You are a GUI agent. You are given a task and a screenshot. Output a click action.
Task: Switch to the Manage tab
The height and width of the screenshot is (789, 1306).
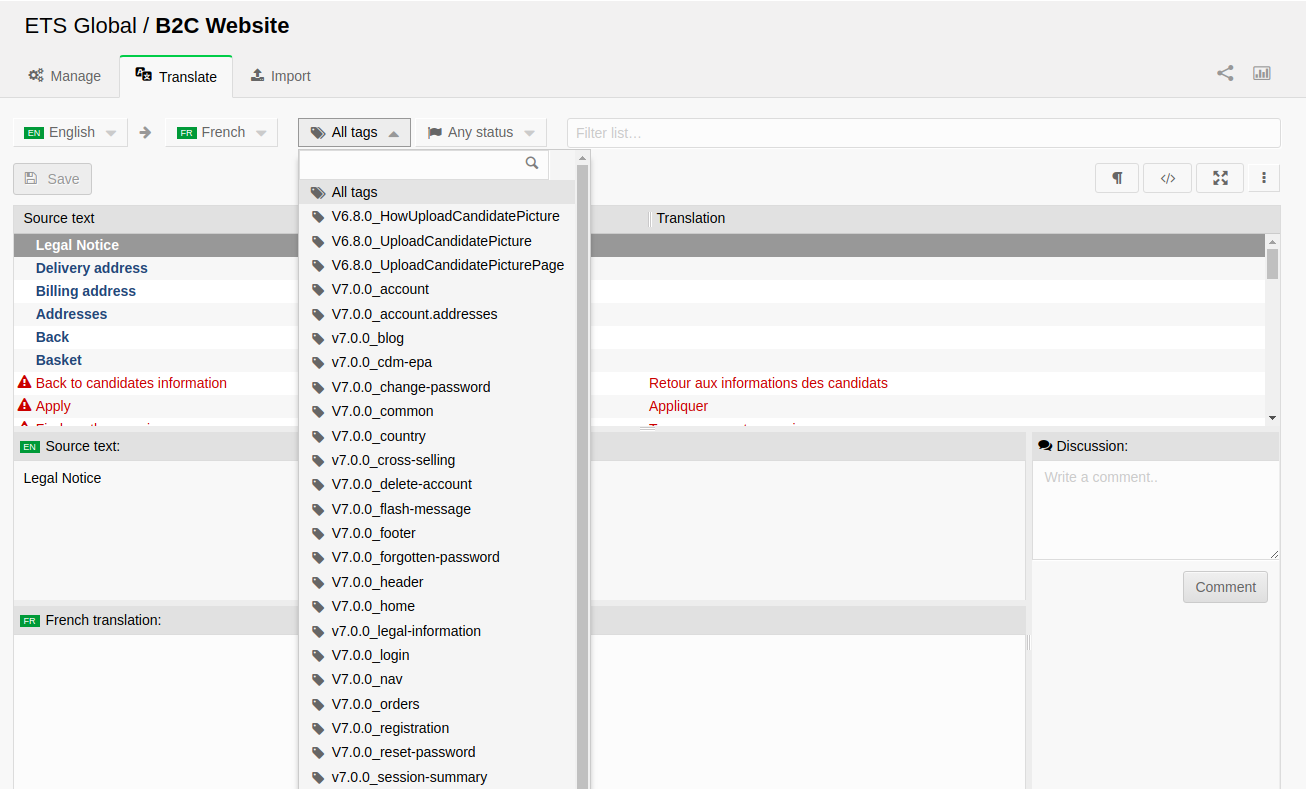(x=65, y=76)
